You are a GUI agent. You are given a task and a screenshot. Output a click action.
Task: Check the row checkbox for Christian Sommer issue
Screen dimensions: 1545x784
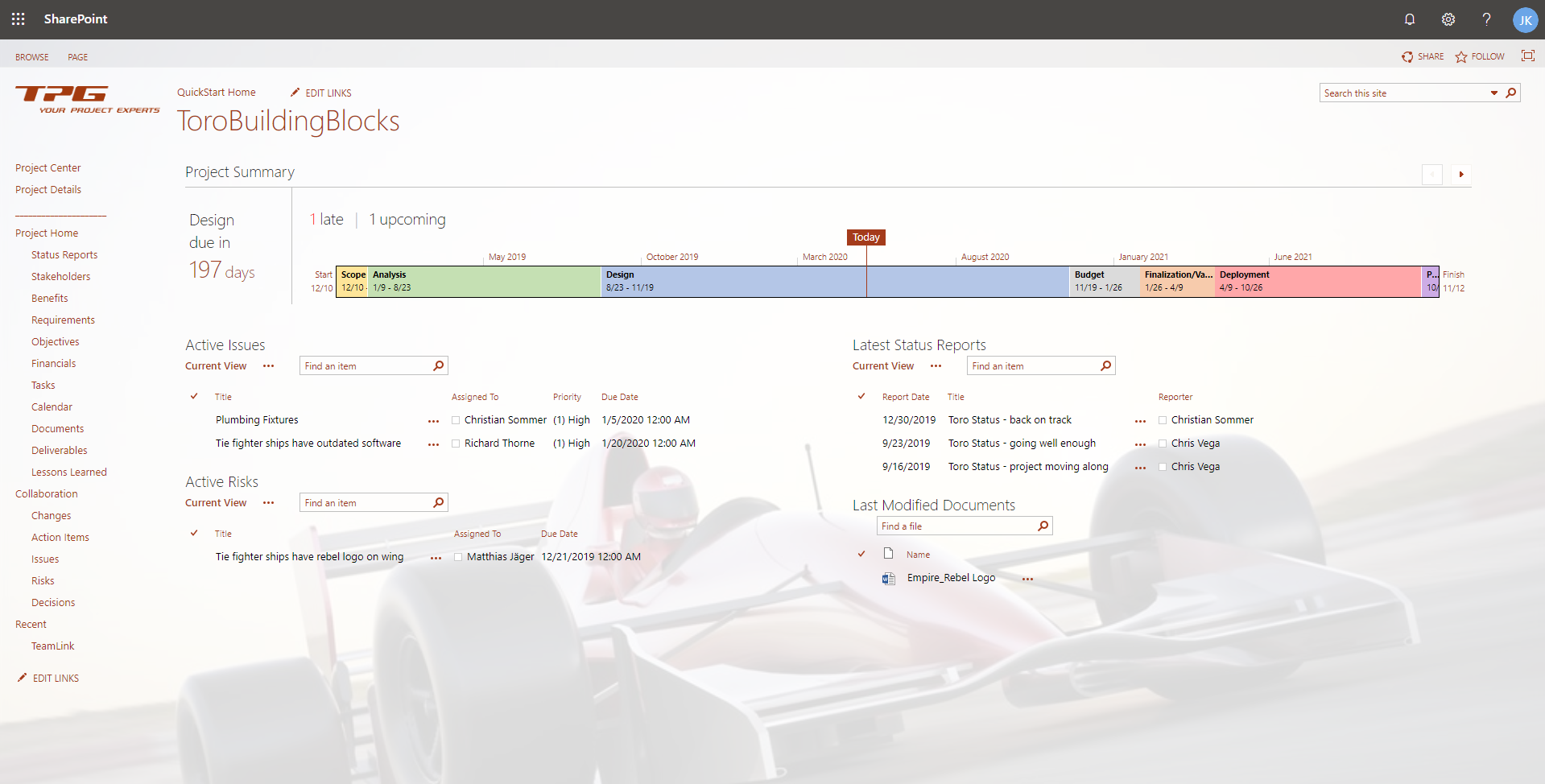pos(456,419)
